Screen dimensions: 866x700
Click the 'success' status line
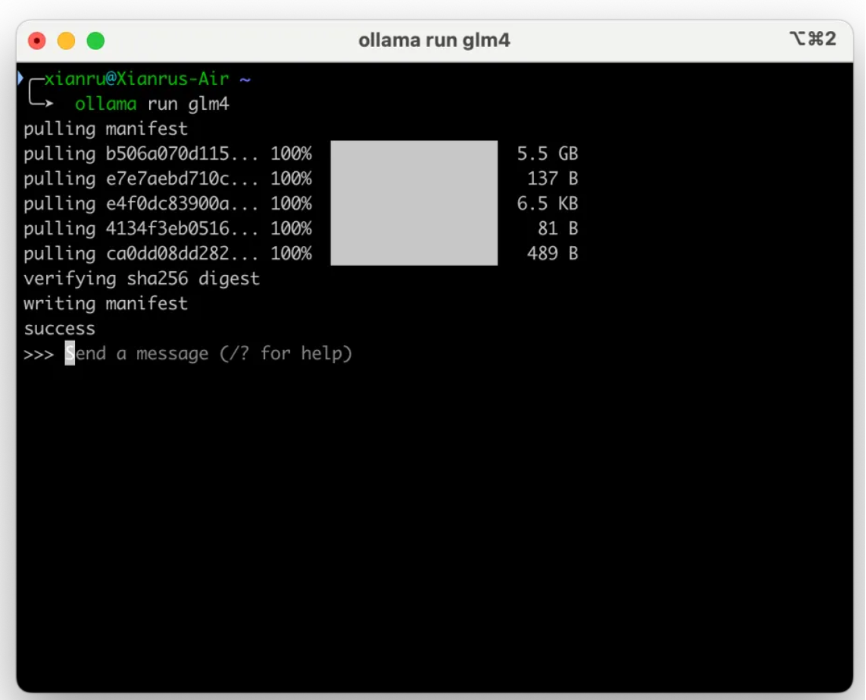click(x=59, y=329)
